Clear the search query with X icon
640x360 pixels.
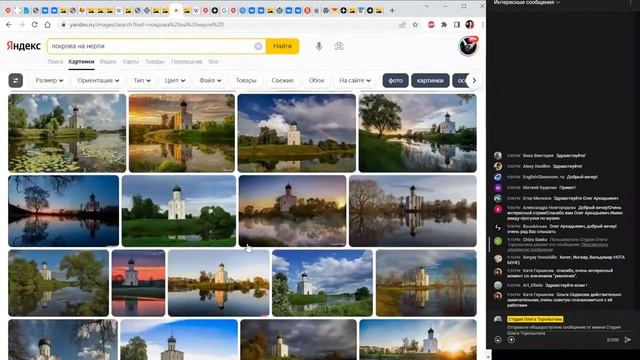coord(258,46)
